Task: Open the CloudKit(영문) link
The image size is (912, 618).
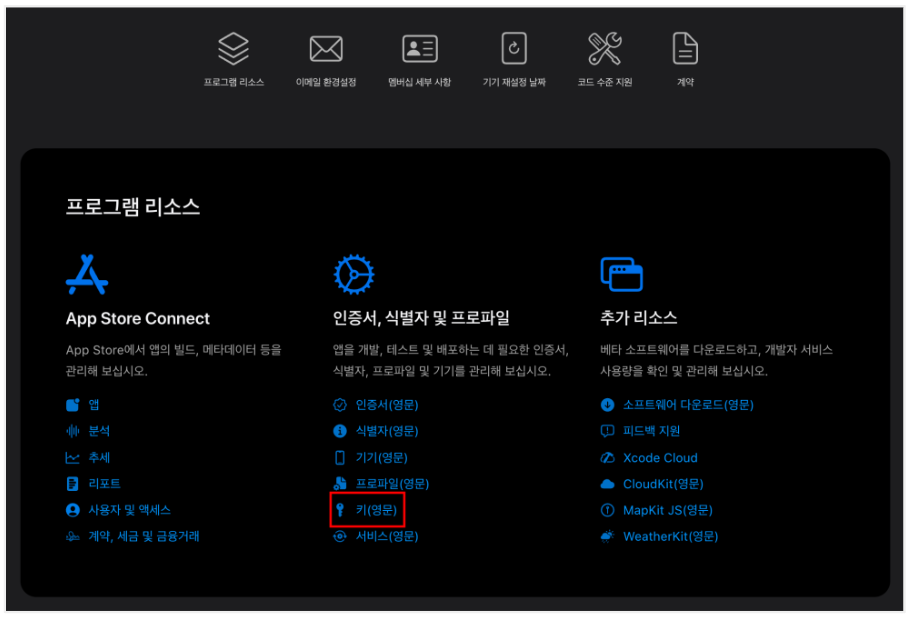Action: (x=663, y=484)
